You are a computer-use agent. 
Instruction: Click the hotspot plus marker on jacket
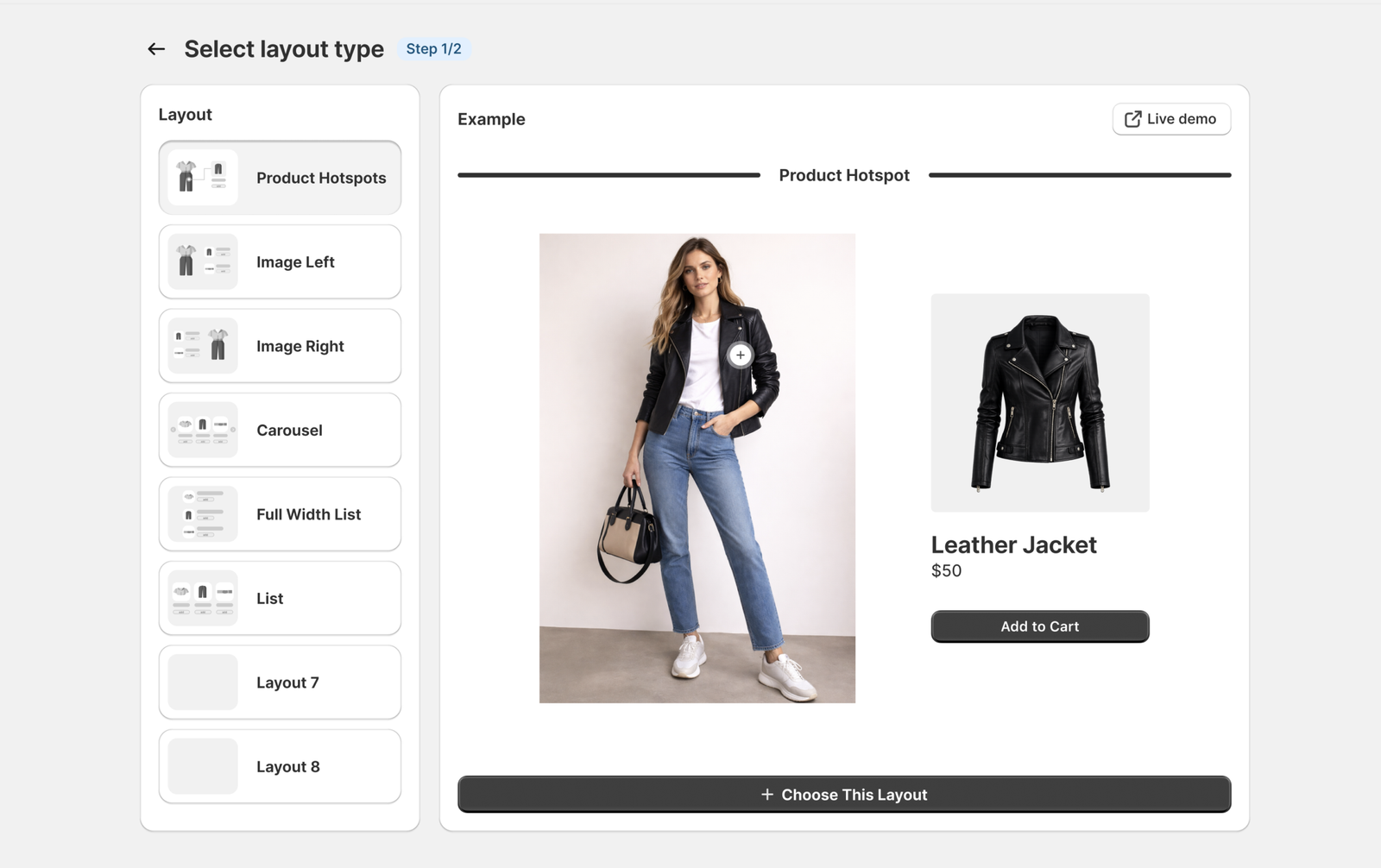point(740,355)
